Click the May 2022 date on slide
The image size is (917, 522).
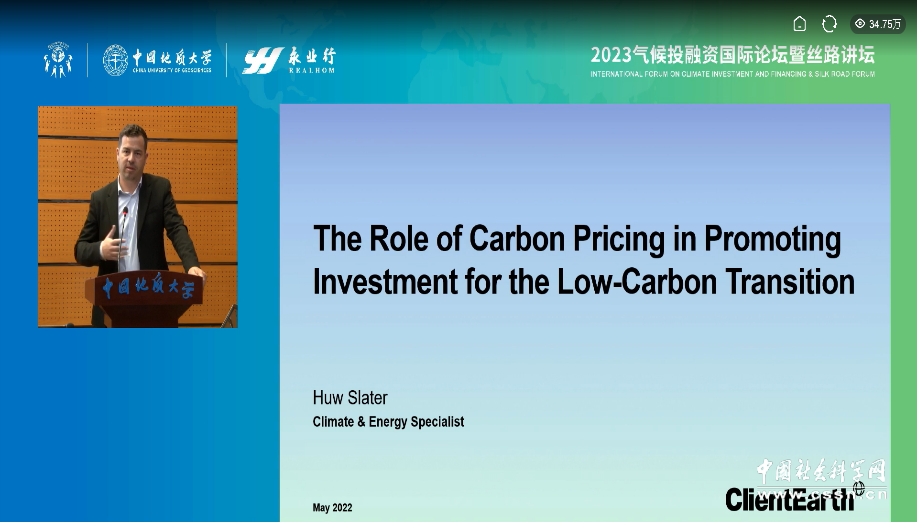tap(332, 507)
